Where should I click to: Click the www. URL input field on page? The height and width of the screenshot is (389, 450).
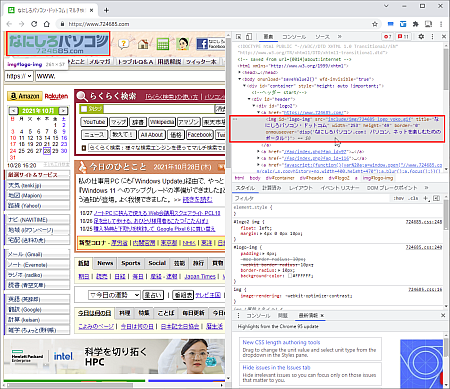[130, 76]
